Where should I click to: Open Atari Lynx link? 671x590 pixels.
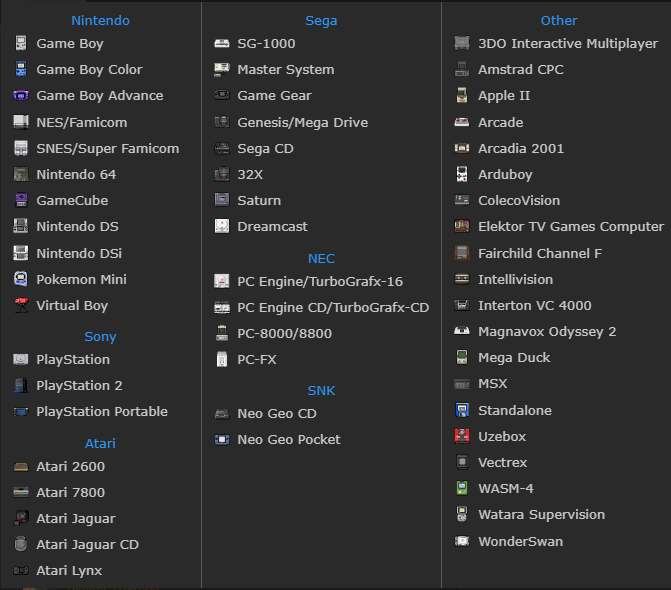click(x=69, y=571)
